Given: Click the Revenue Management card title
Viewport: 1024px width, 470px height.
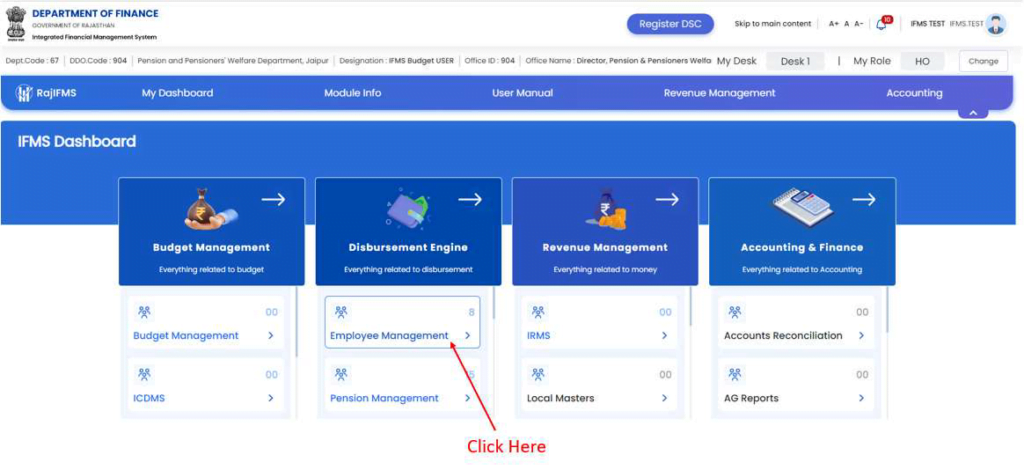Looking at the screenshot, I should (605, 248).
